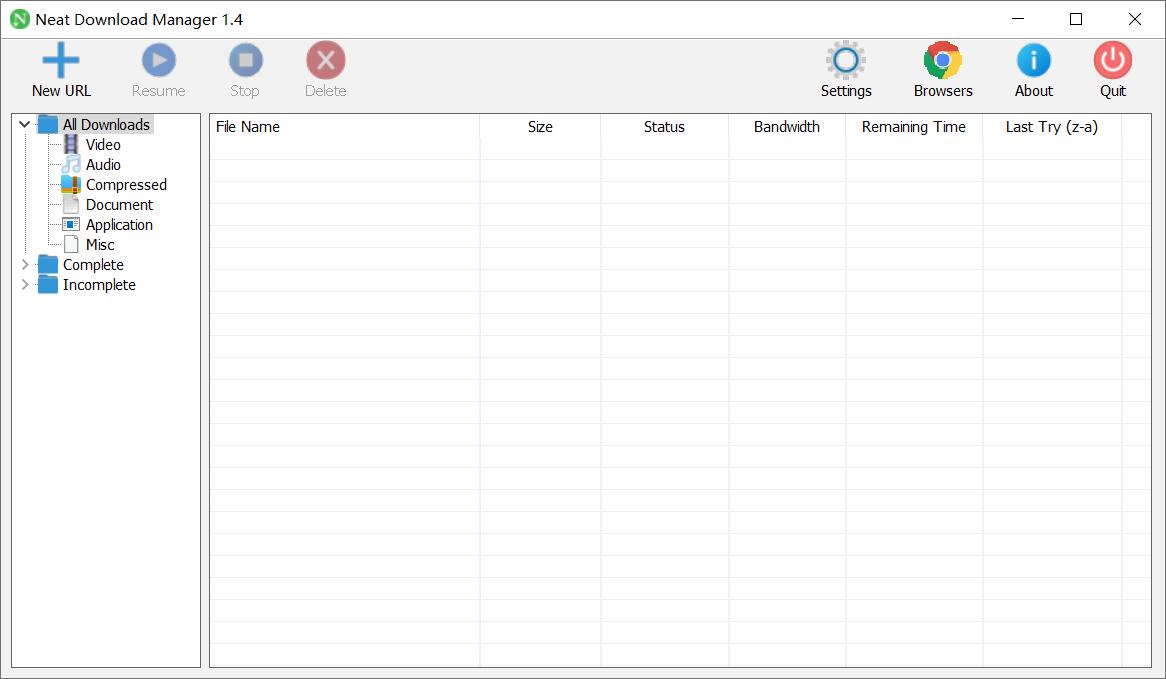Click the Stop download icon
The image size is (1166, 679).
(x=245, y=60)
